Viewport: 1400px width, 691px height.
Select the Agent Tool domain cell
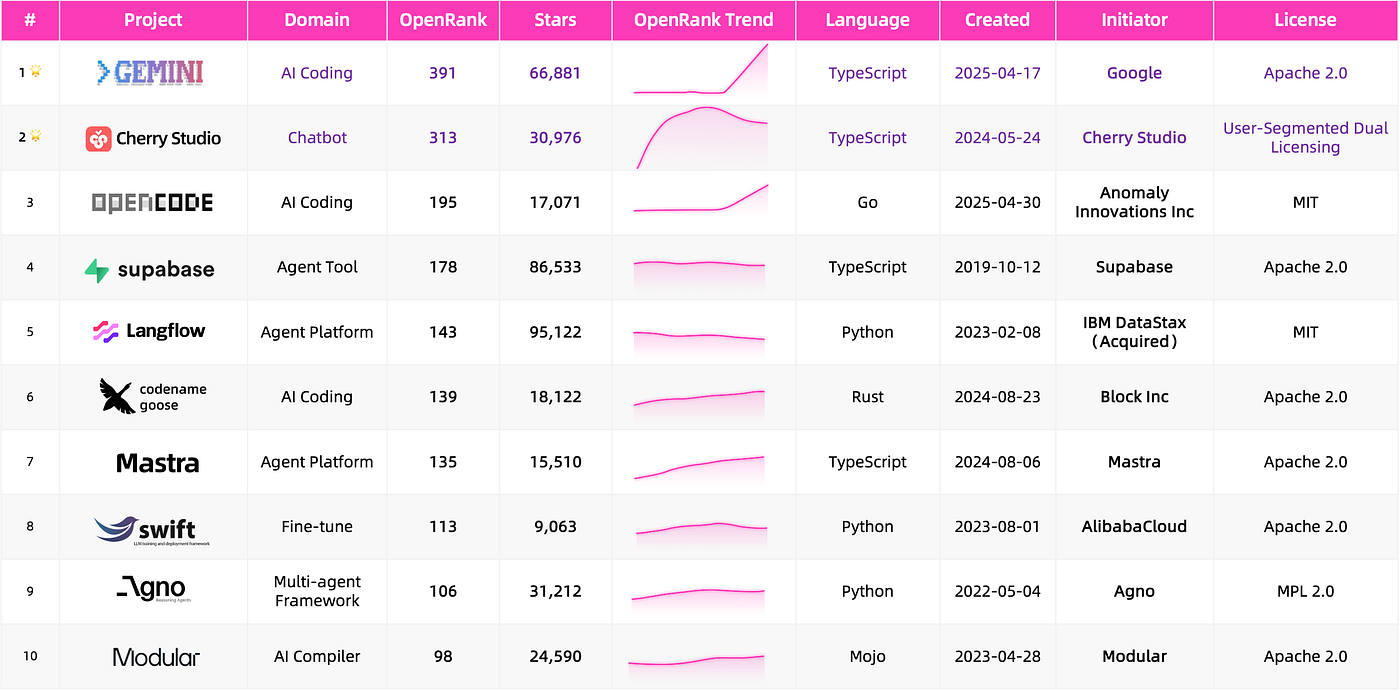317,267
